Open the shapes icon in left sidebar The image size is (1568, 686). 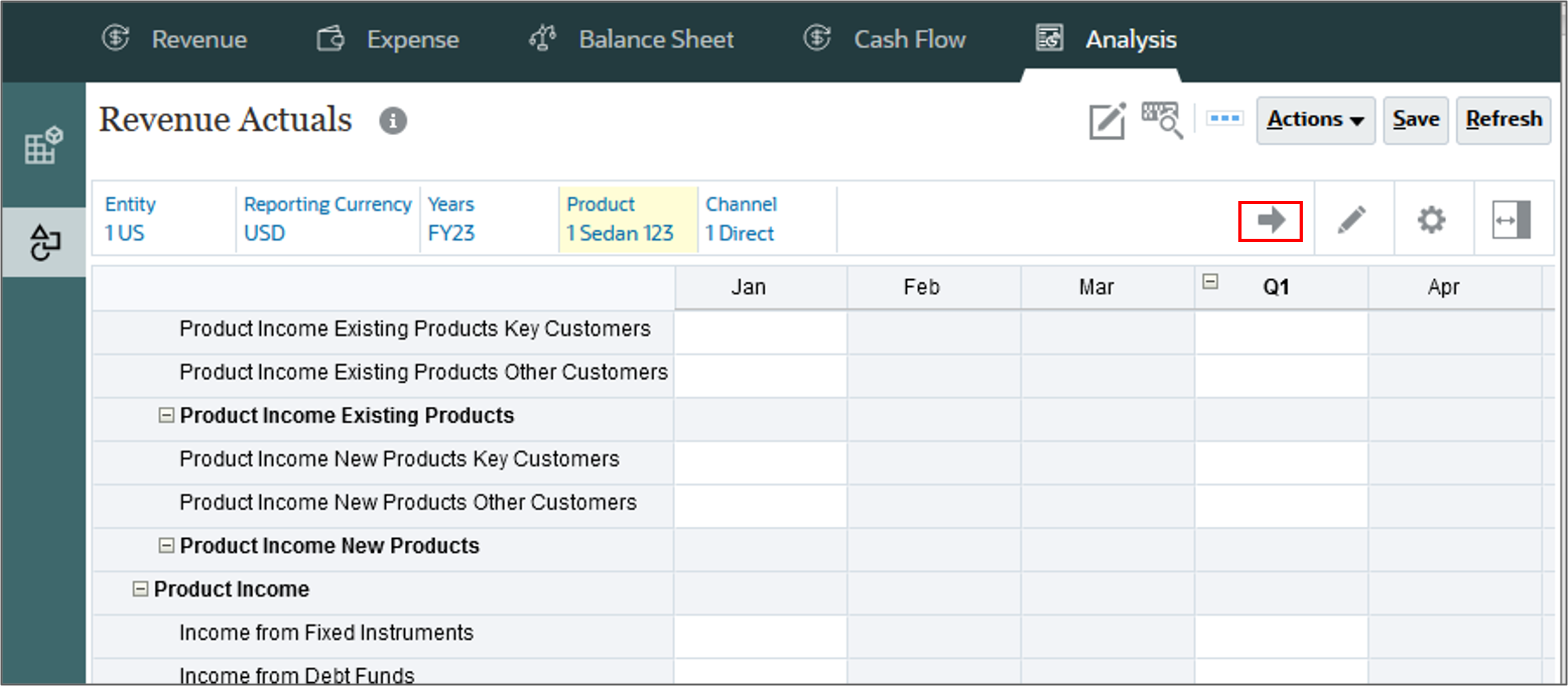click(x=44, y=243)
